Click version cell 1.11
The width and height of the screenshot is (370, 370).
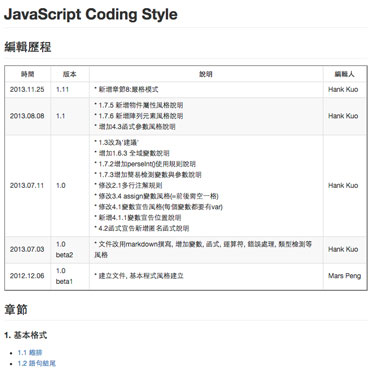click(62, 89)
